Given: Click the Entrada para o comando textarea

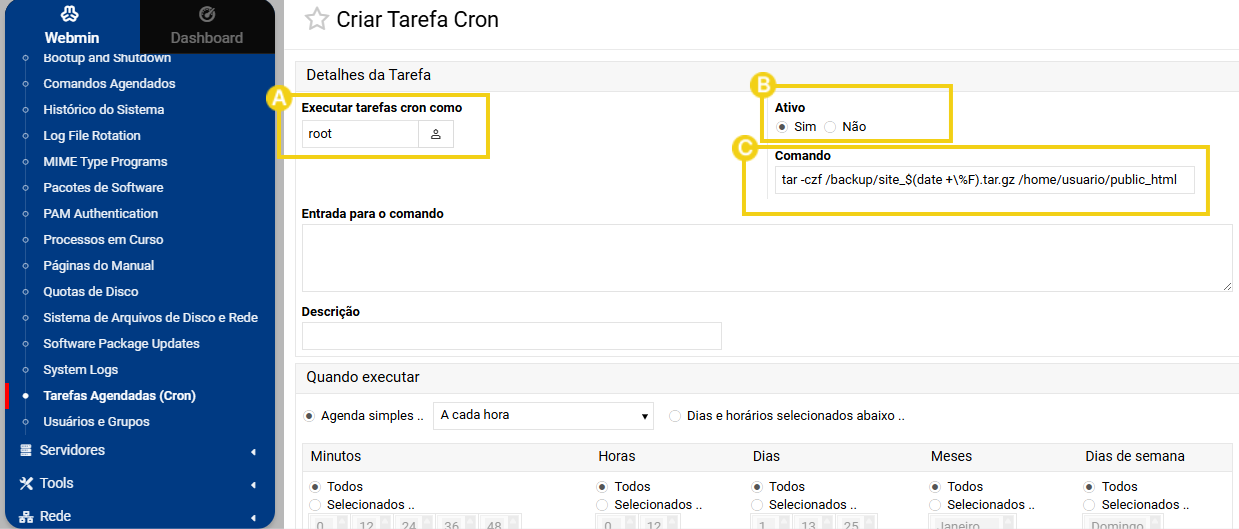Looking at the screenshot, I should (x=767, y=258).
